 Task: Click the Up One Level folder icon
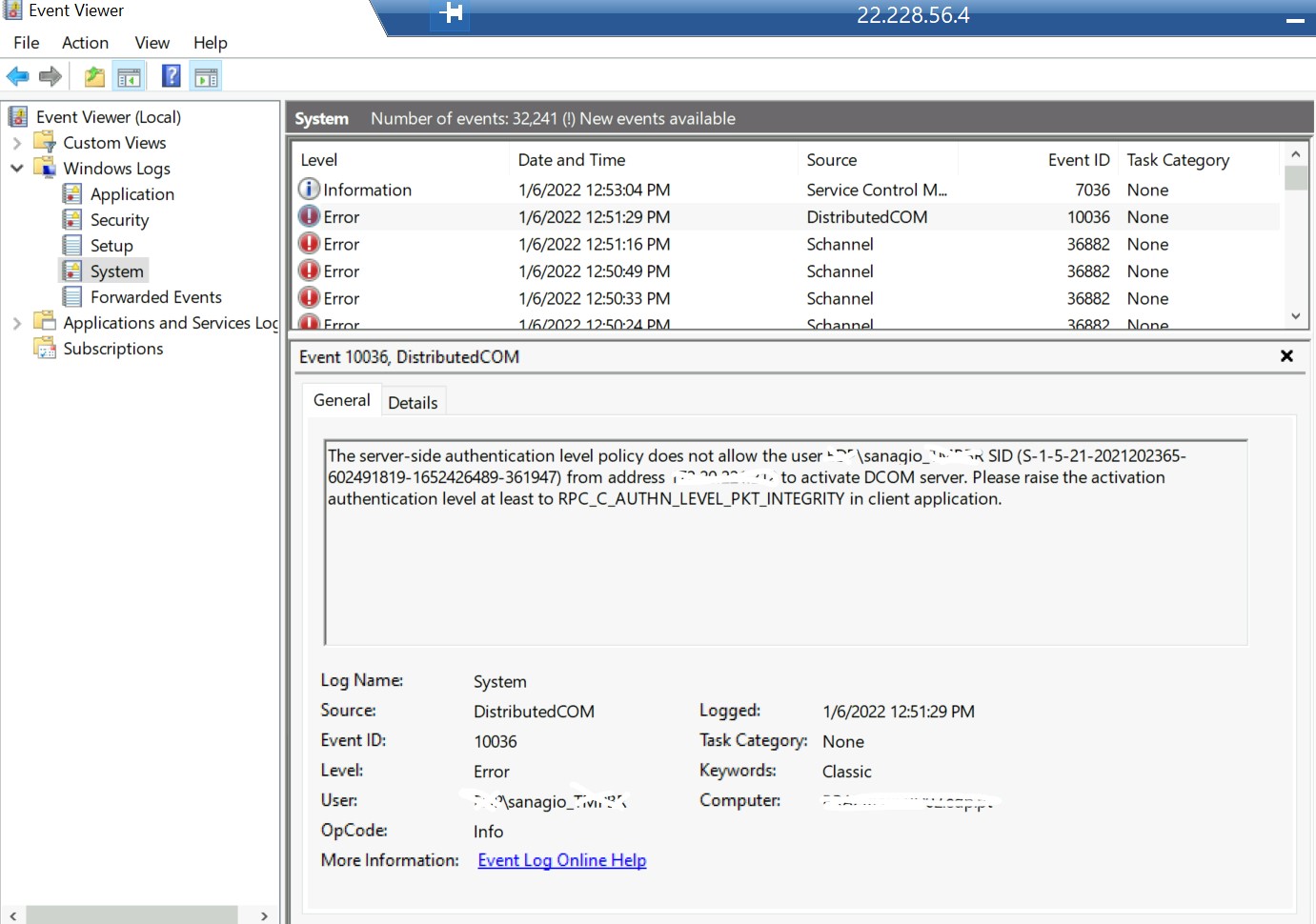click(94, 76)
